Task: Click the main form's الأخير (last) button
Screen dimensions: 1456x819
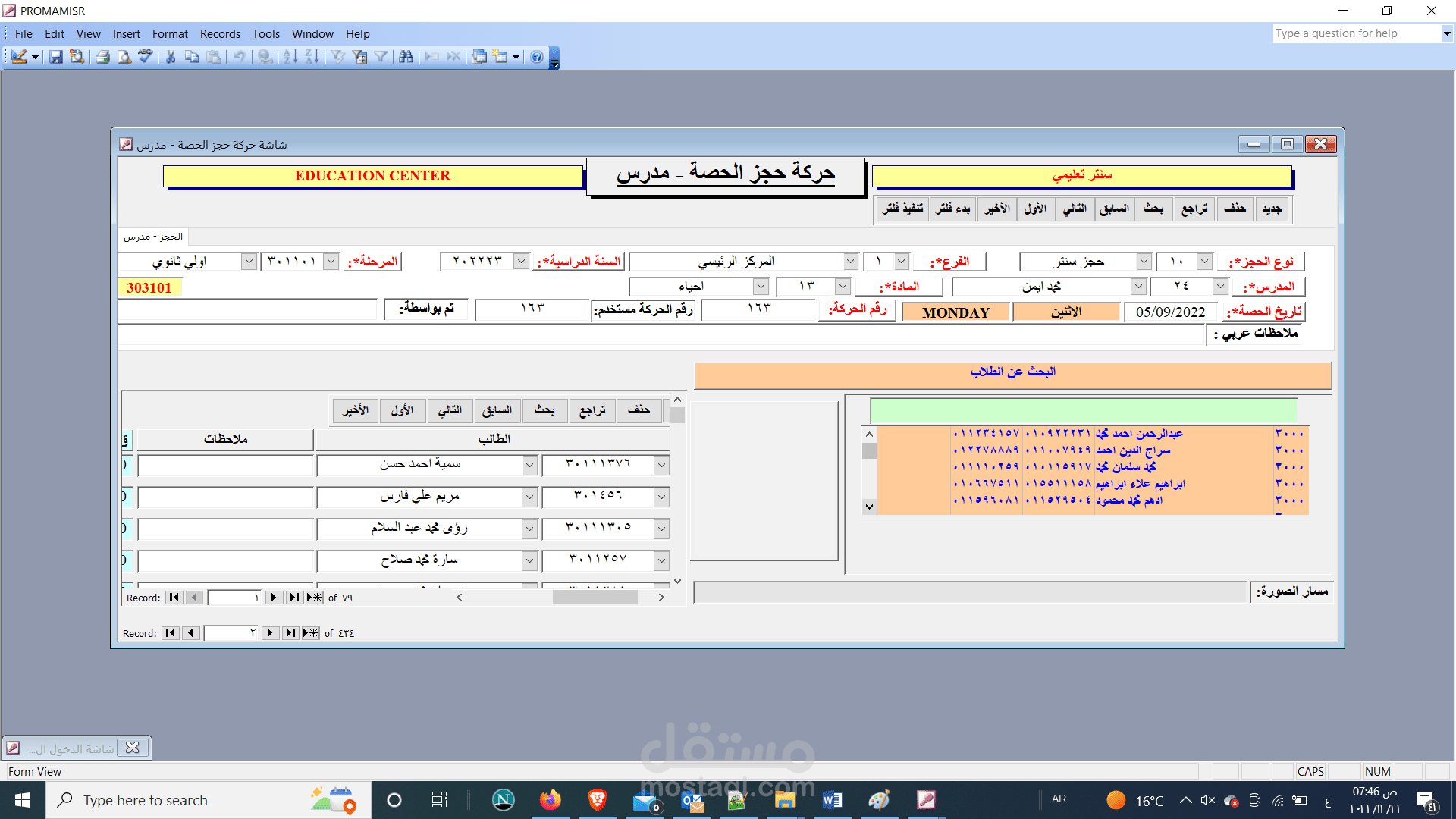Action: pos(997,209)
